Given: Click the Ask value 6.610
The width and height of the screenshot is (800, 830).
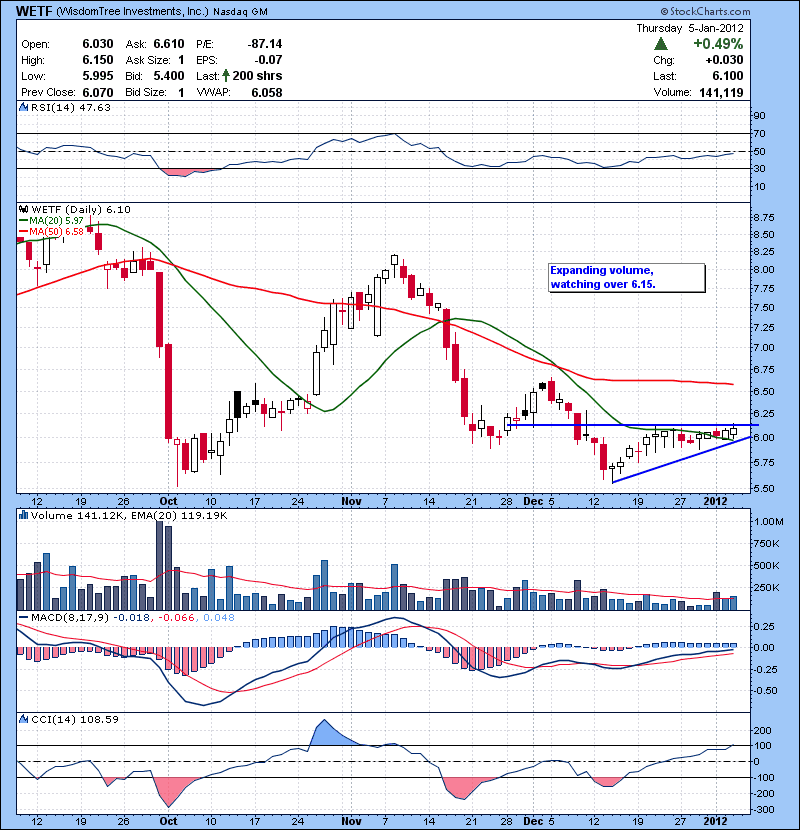Looking at the screenshot, I should point(169,44).
